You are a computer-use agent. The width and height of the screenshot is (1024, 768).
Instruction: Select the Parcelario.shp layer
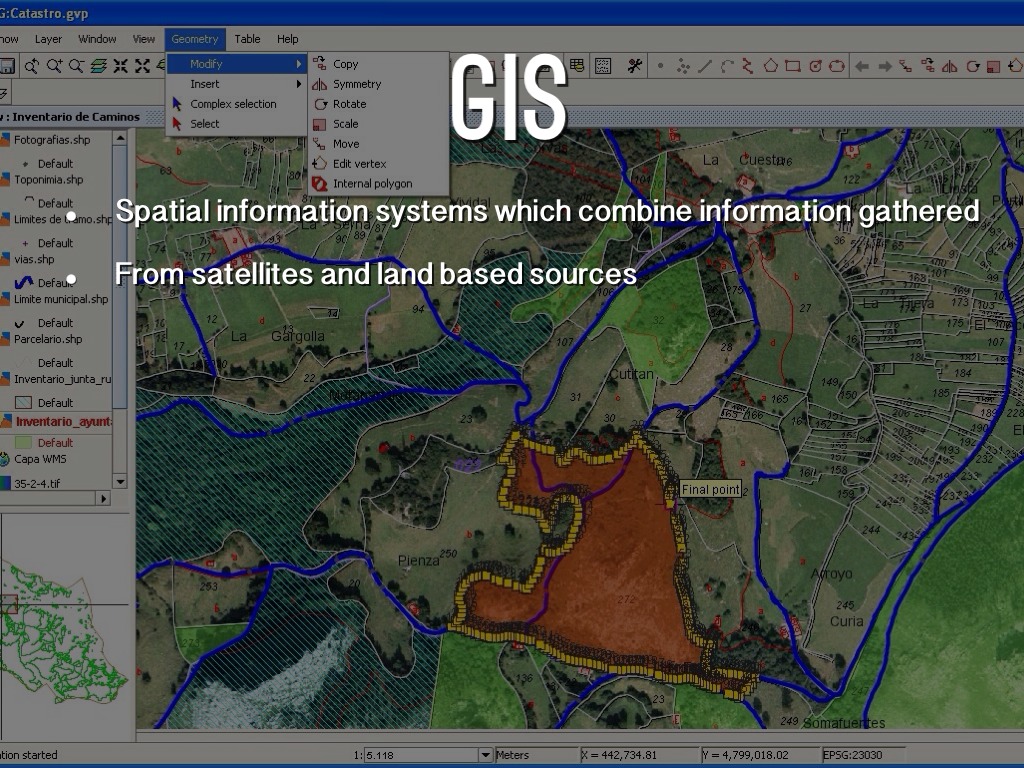point(47,339)
